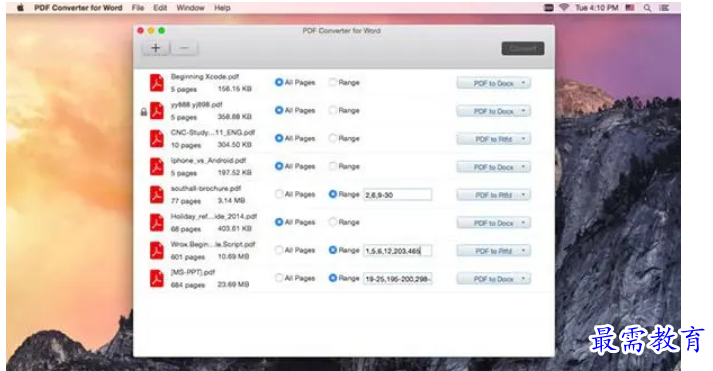Select PDF icon of [MS-PPT].pdf

point(157,279)
